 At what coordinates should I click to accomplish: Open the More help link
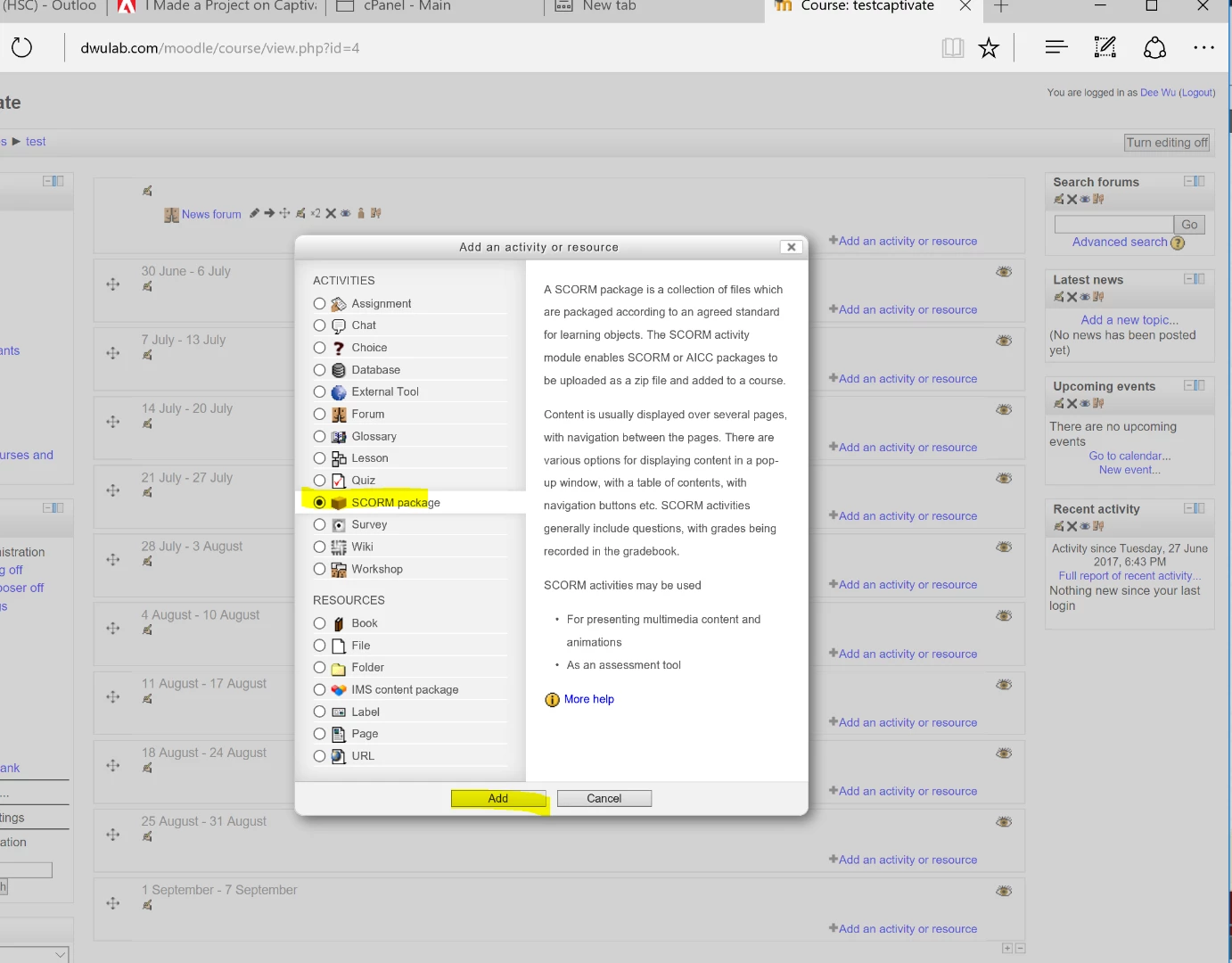(589, 699)
